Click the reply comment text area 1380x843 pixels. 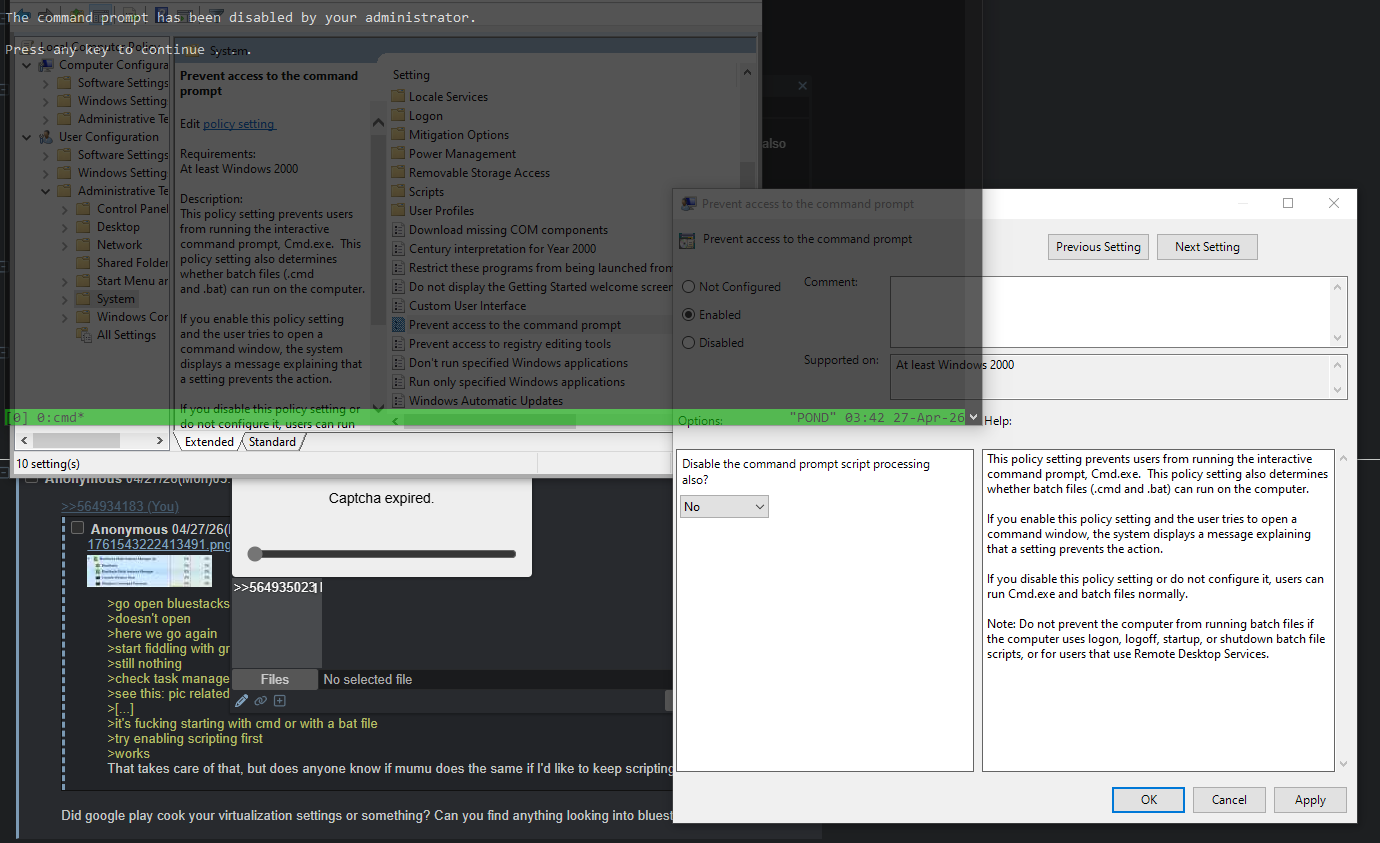pyautogui.click(x=277, y=622)
